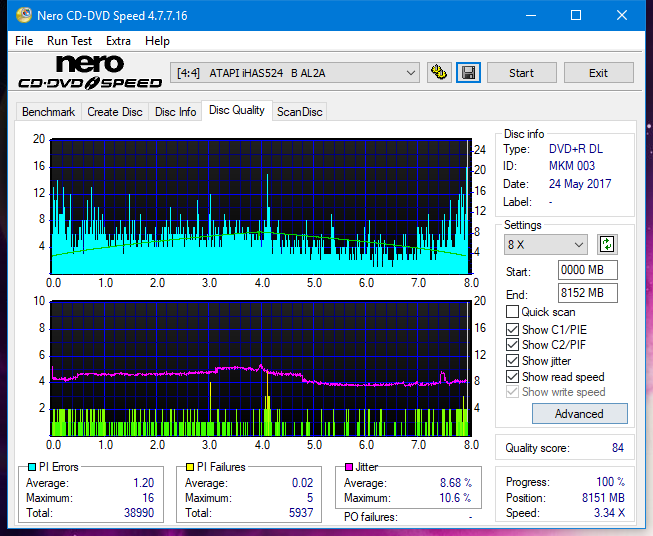
Task: Click the refresh speed settings icon
Action: [x=607, y=244]
